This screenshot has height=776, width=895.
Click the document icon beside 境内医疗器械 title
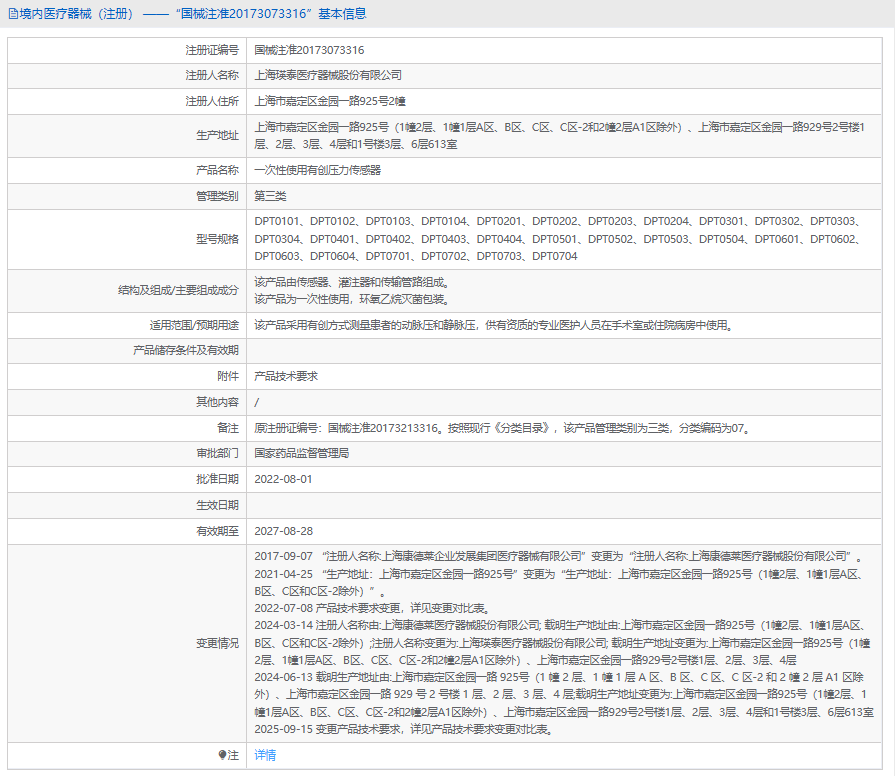[x=12, y=14]
